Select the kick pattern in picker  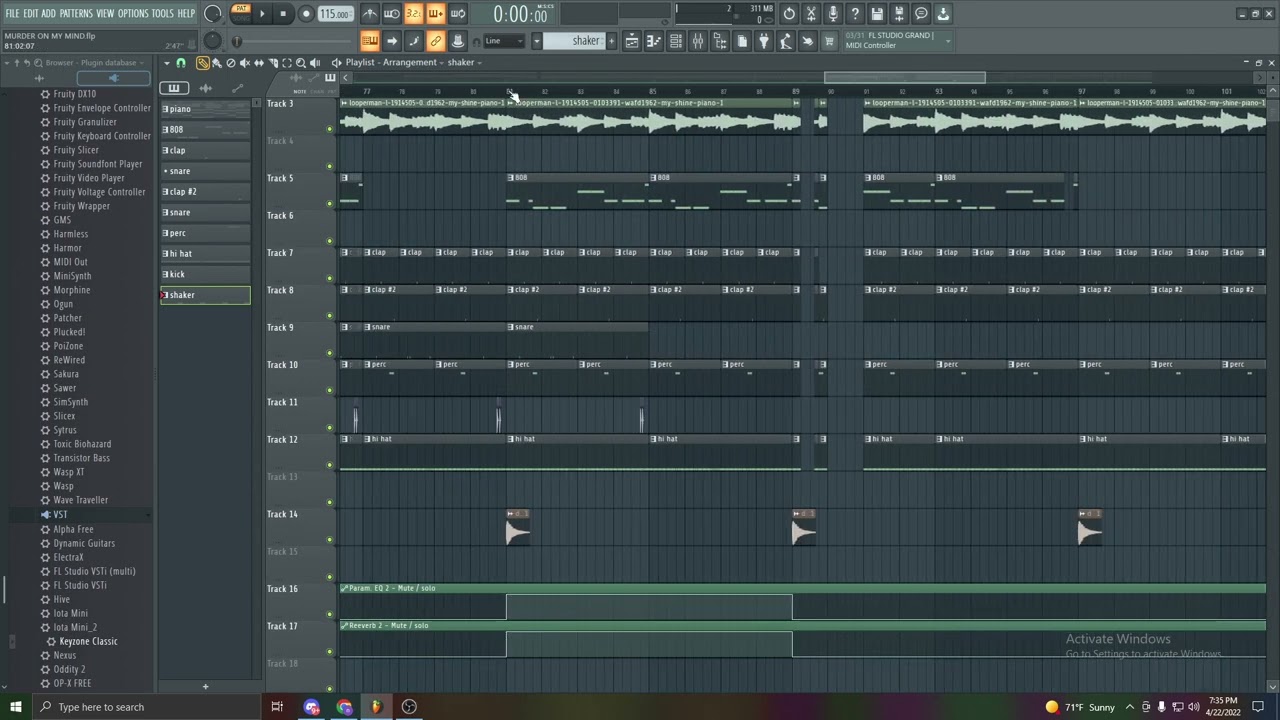(205, 274)
